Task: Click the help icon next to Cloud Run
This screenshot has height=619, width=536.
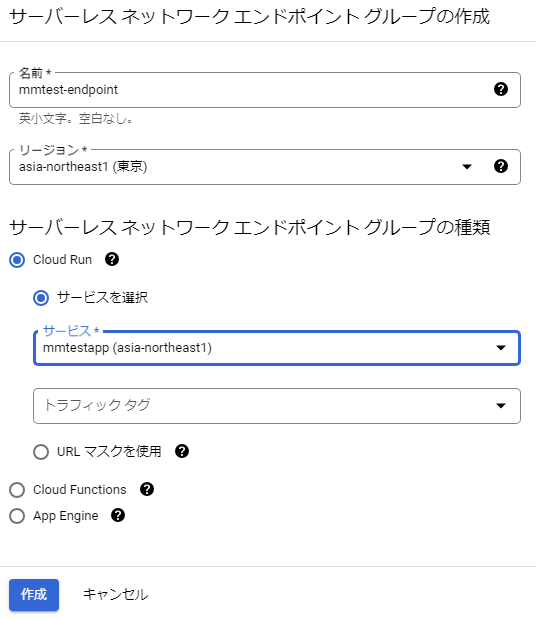Action: pos(112,259)
